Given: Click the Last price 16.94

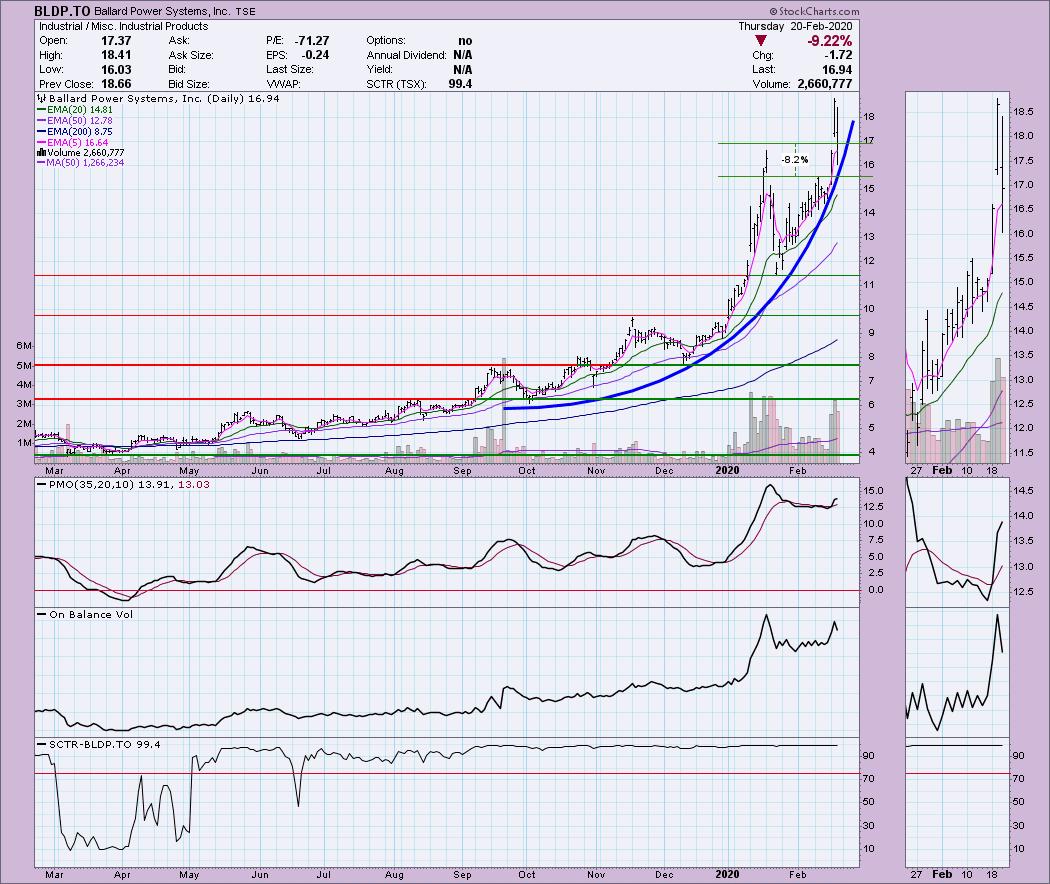Looking at the screenshot, I should click(838, 70).
